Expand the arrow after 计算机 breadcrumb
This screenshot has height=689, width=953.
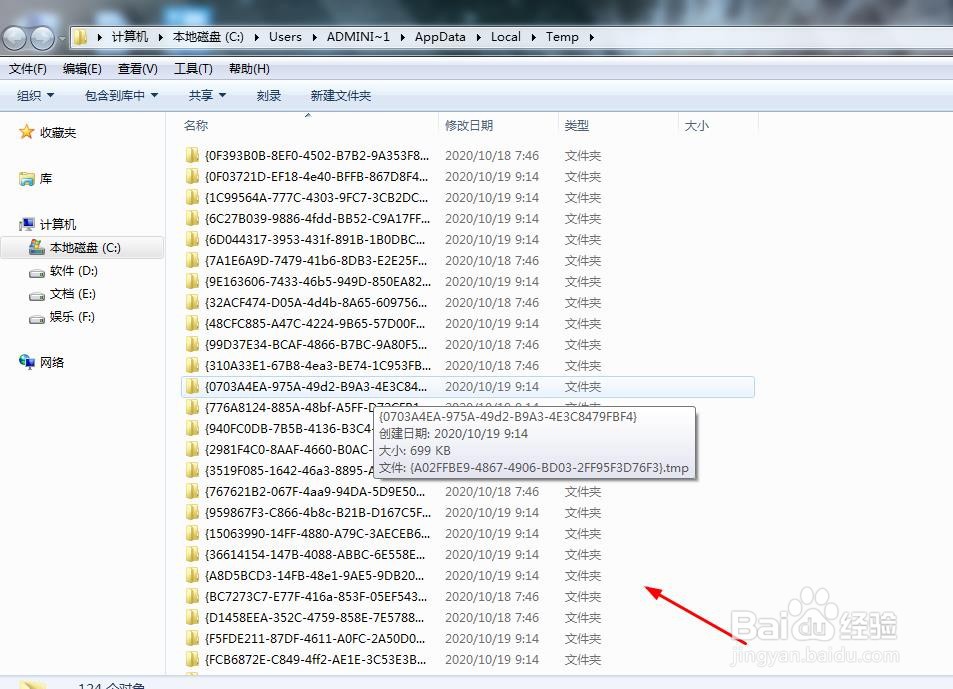[160, 38]
